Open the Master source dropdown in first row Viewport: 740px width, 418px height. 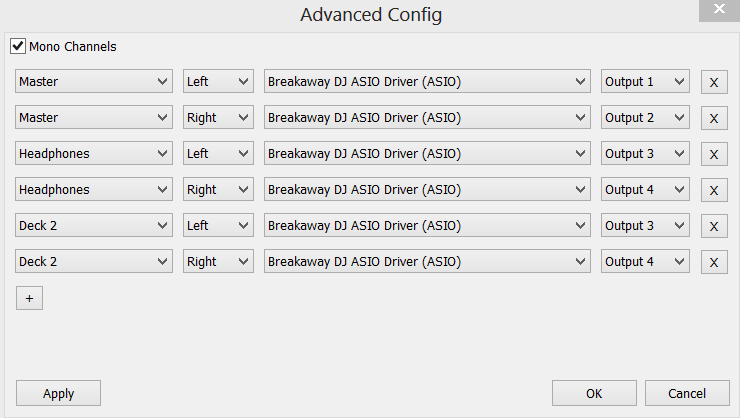point(95,82)
